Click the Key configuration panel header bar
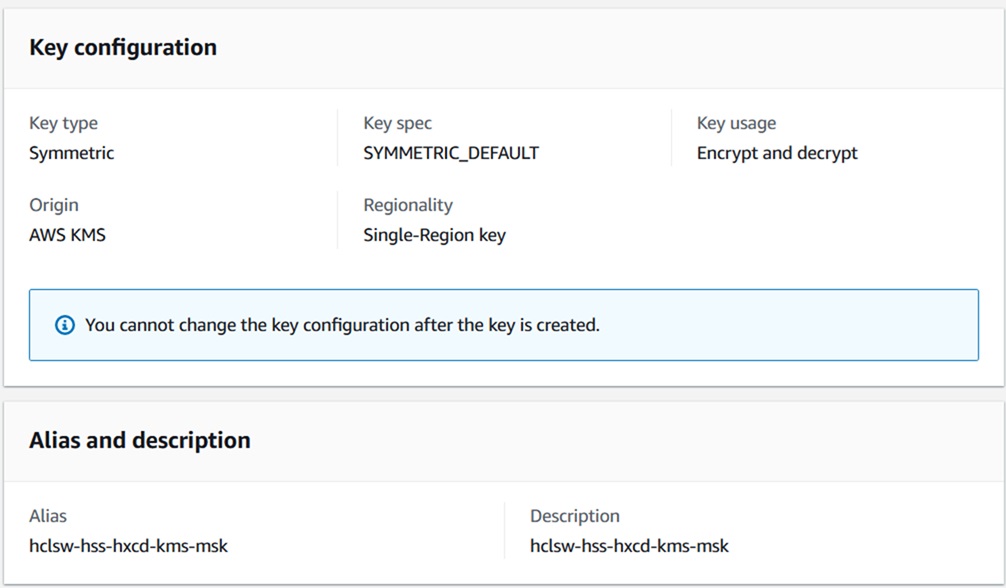 pos(600,48)
